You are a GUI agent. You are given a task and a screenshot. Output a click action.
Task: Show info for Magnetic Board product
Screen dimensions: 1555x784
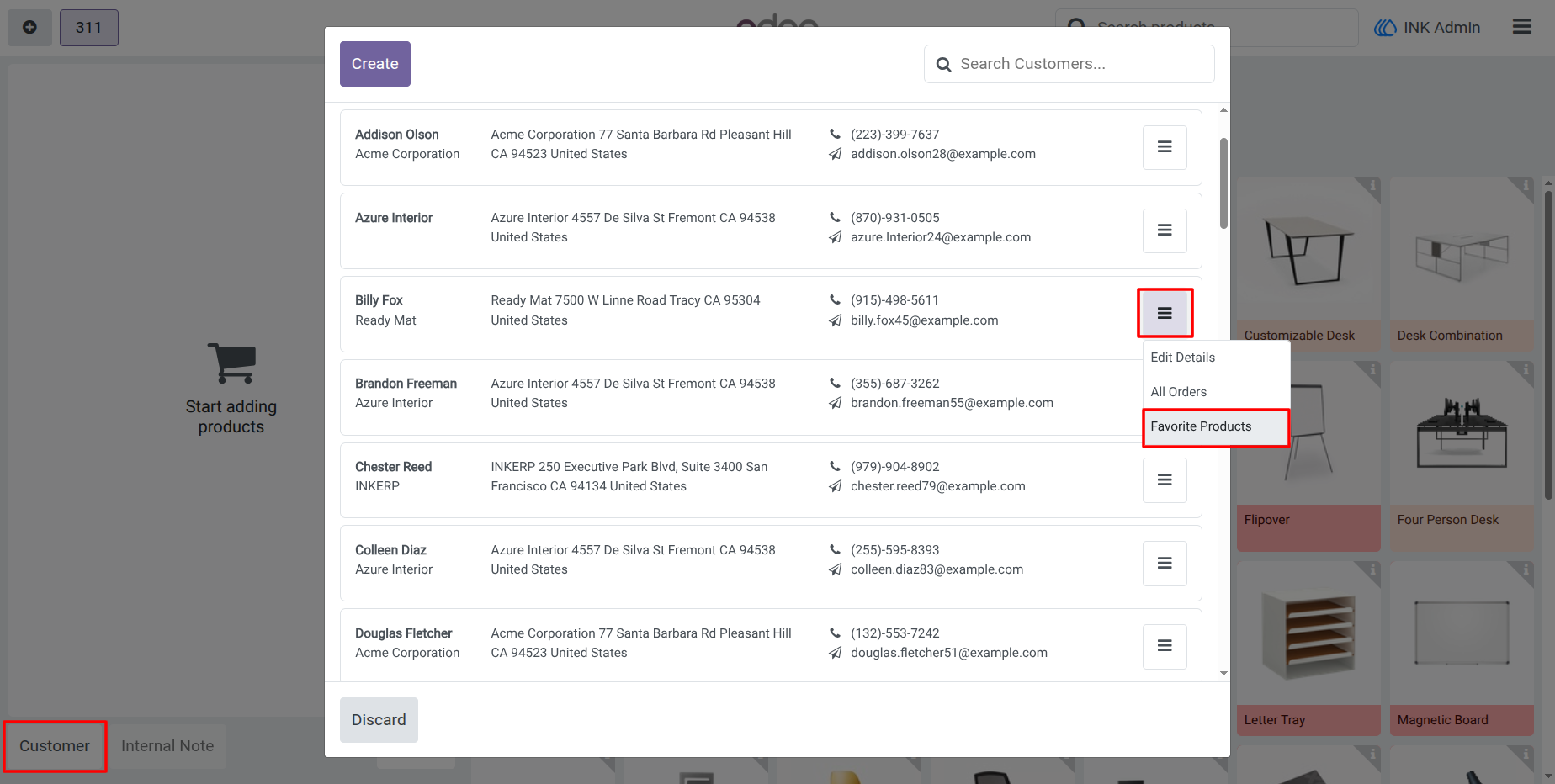pos(1525,570)
